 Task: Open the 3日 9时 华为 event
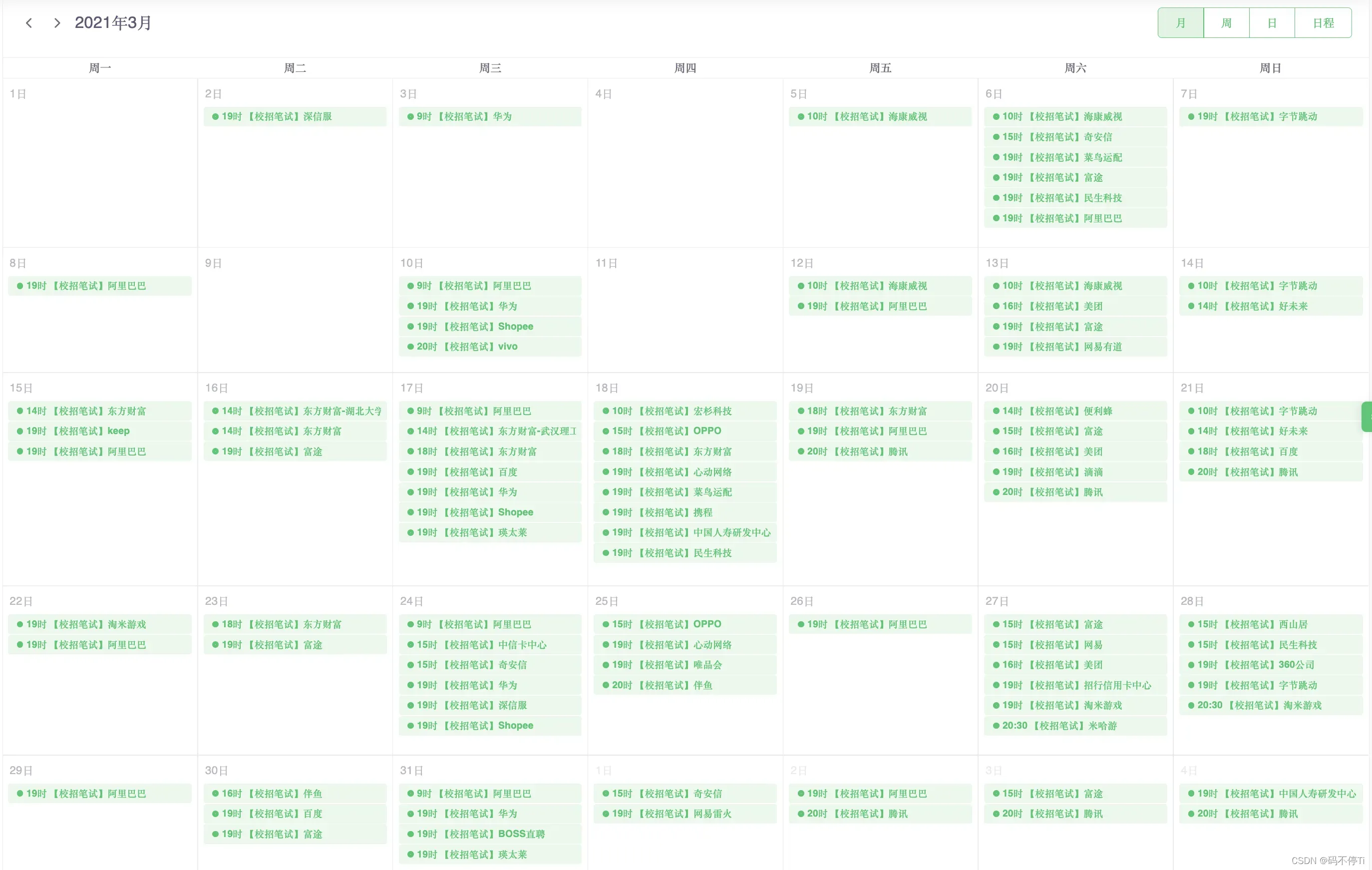(x=490, y=116)
